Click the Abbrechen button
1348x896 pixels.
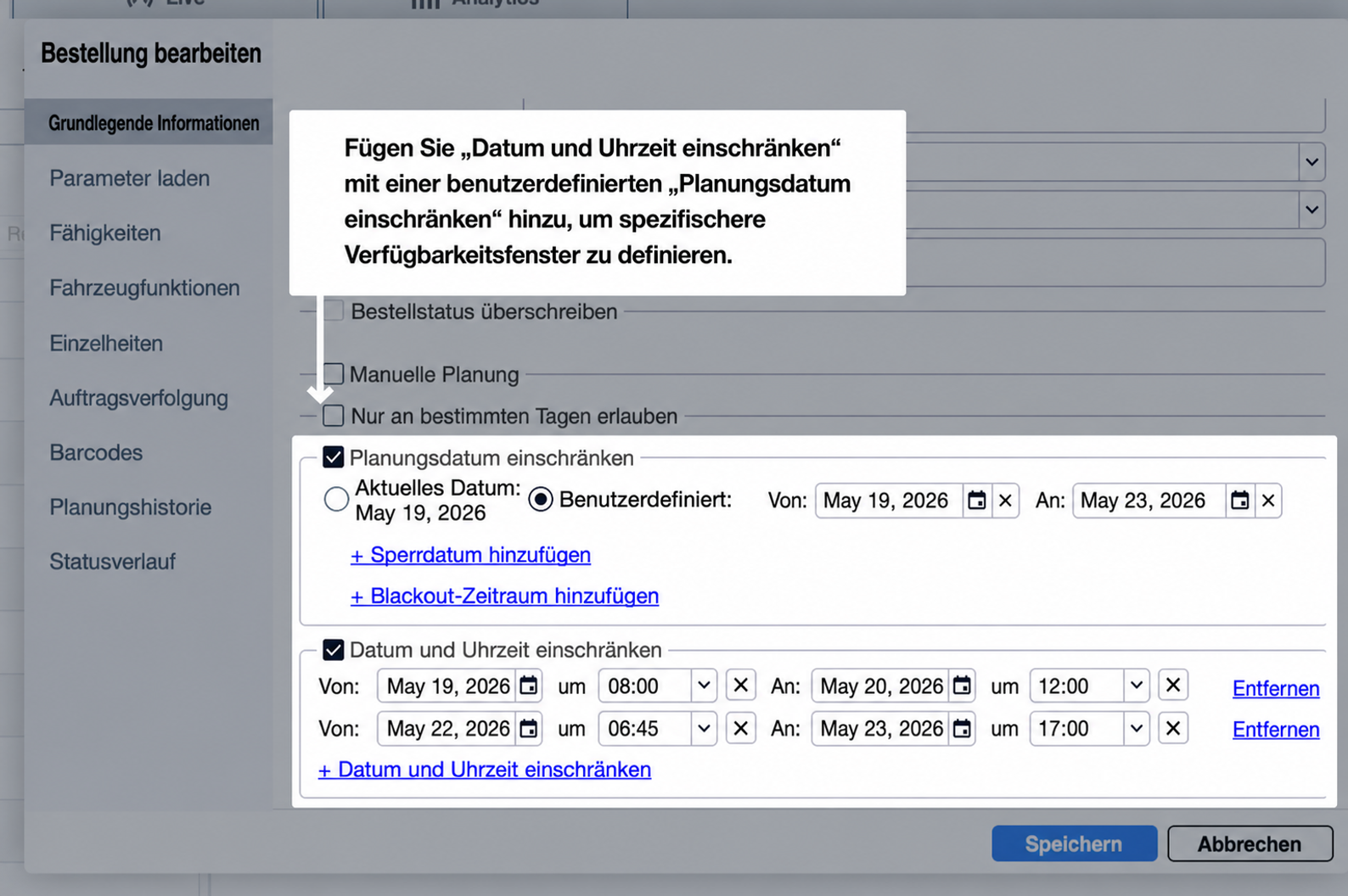(1250, 843)
